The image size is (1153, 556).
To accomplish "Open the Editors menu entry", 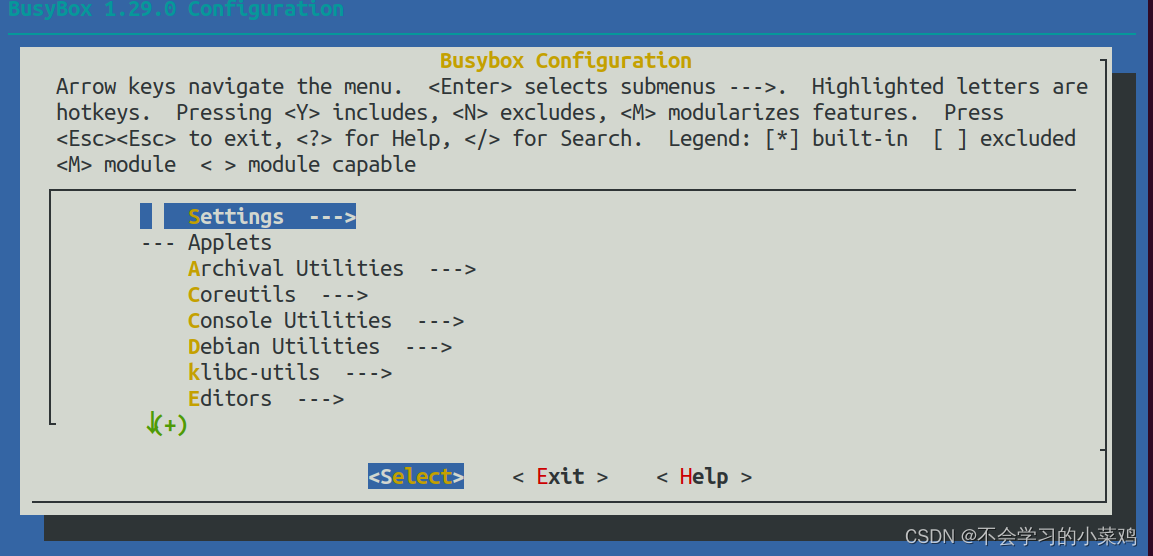I will tap(229, 399).
